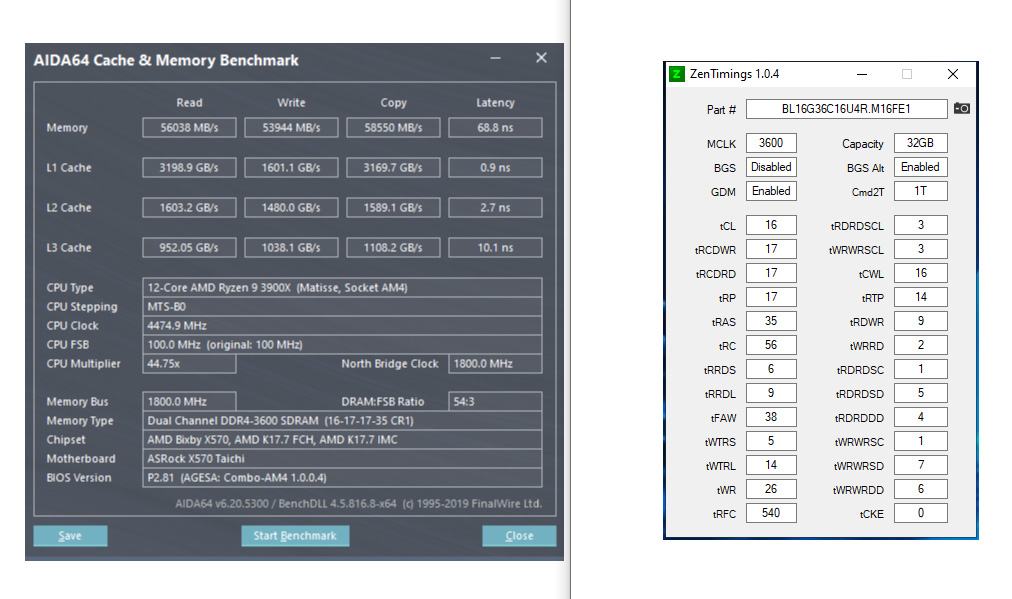Click DRAM:FSB Ratio value 54:3
The height and width of the screenshot is (599, 1012).
coord(495,401)
